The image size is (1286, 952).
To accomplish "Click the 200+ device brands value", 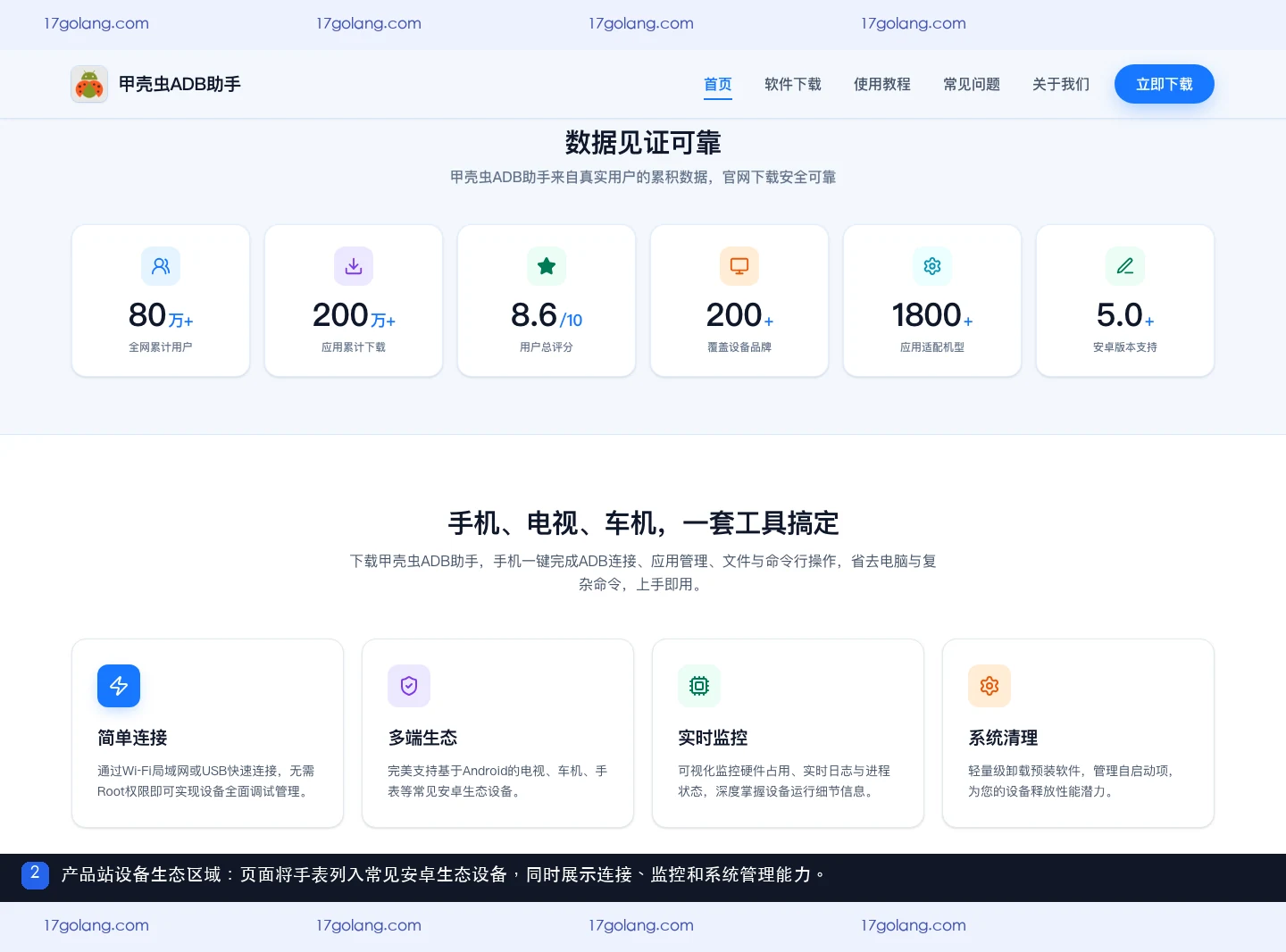I will pyautogui.click(x=739, y=315).
